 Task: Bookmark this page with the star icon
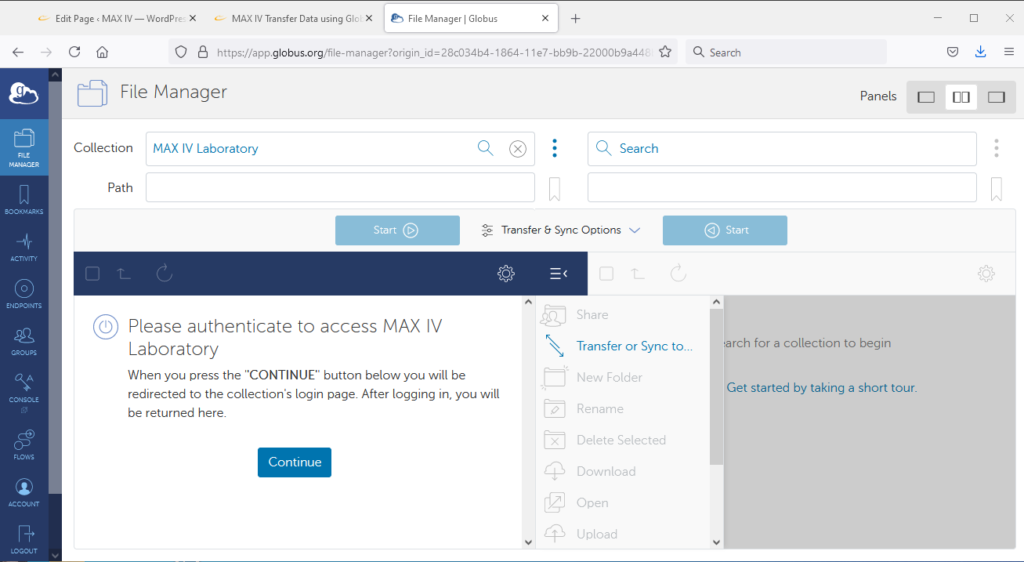click(665, 52)
